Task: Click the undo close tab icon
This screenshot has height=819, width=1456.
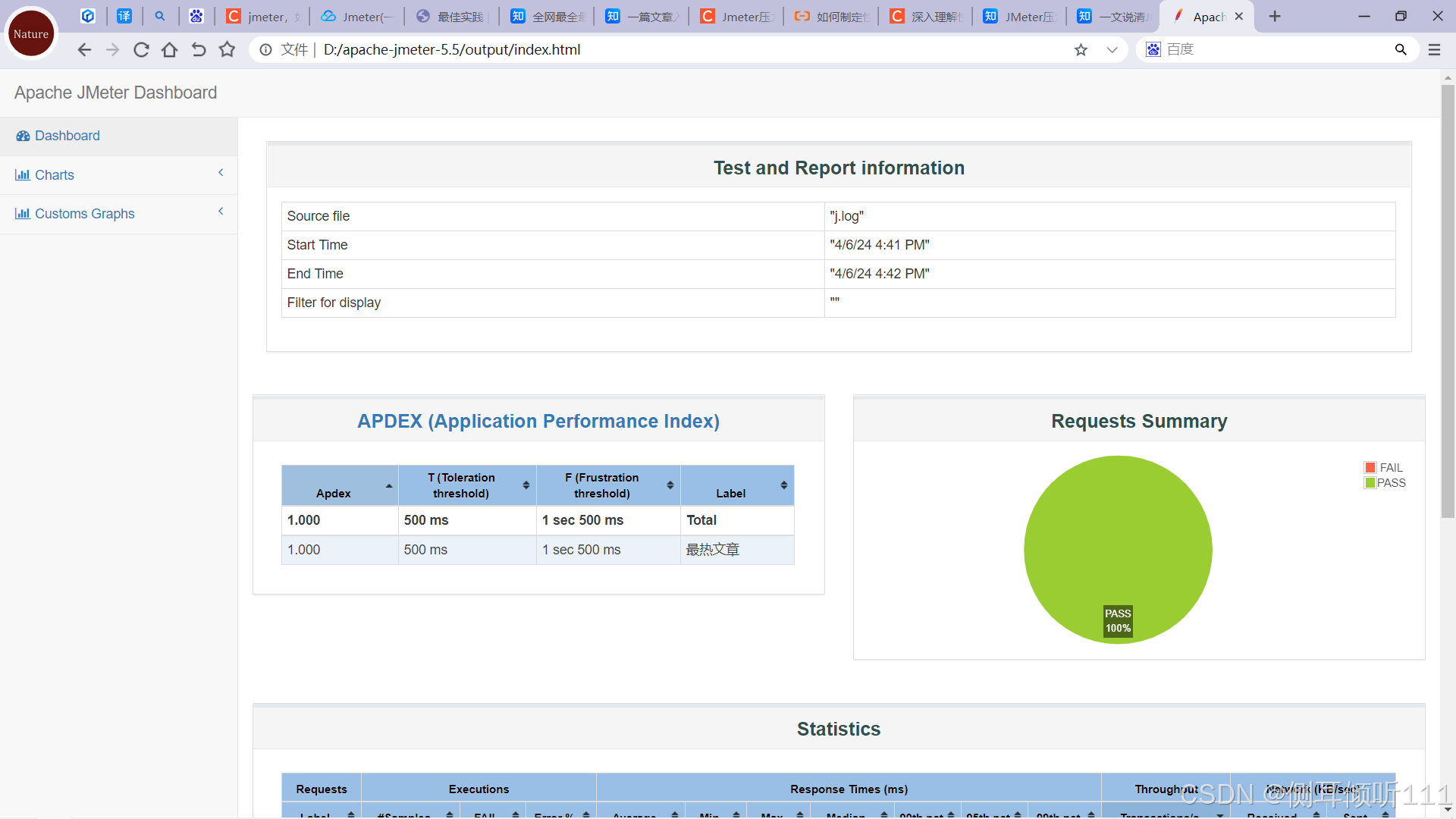Action: pyautogui.click(x=199, y=50)
